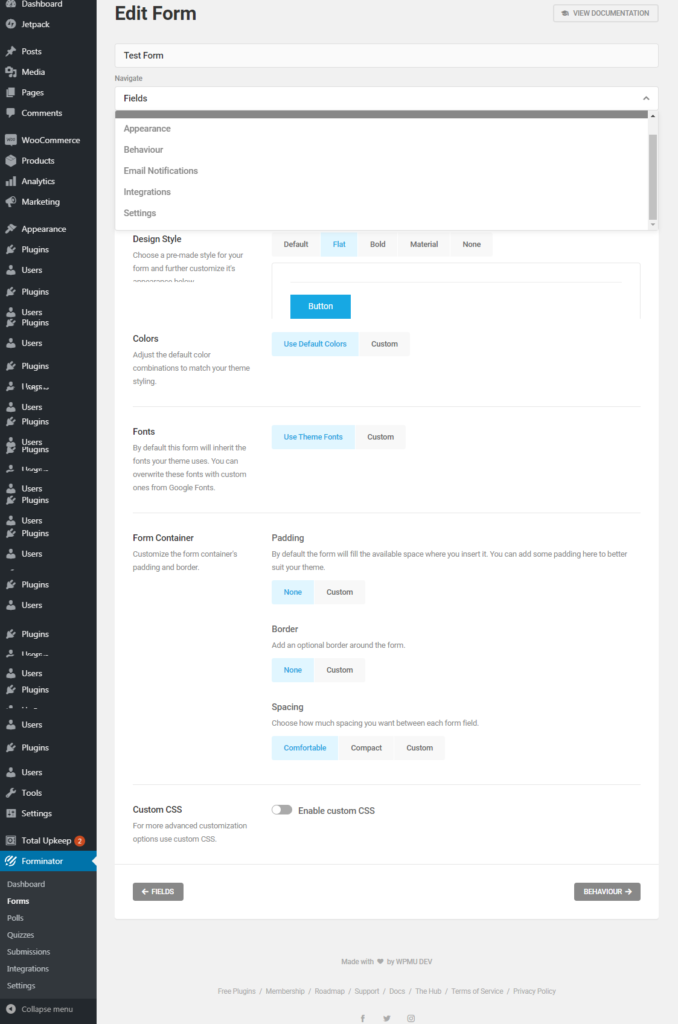Click the top Dashboard gauge icon
Screen dimensions: 678x1024
(x=10, y=4)
